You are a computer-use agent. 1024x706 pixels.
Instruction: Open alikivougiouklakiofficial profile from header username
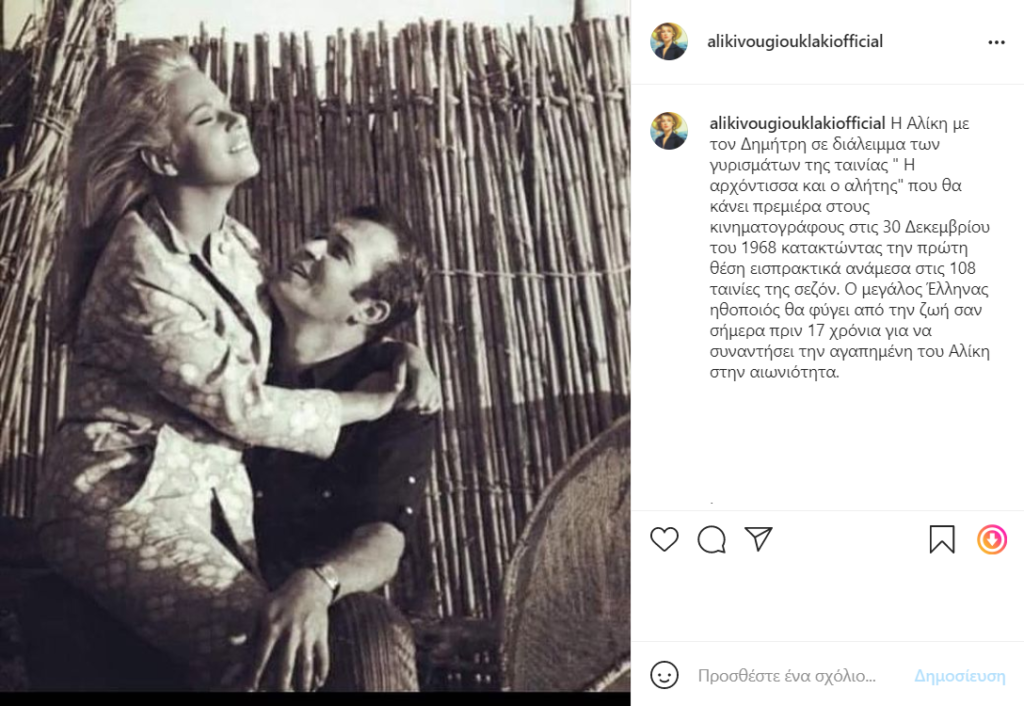[795, 41]
